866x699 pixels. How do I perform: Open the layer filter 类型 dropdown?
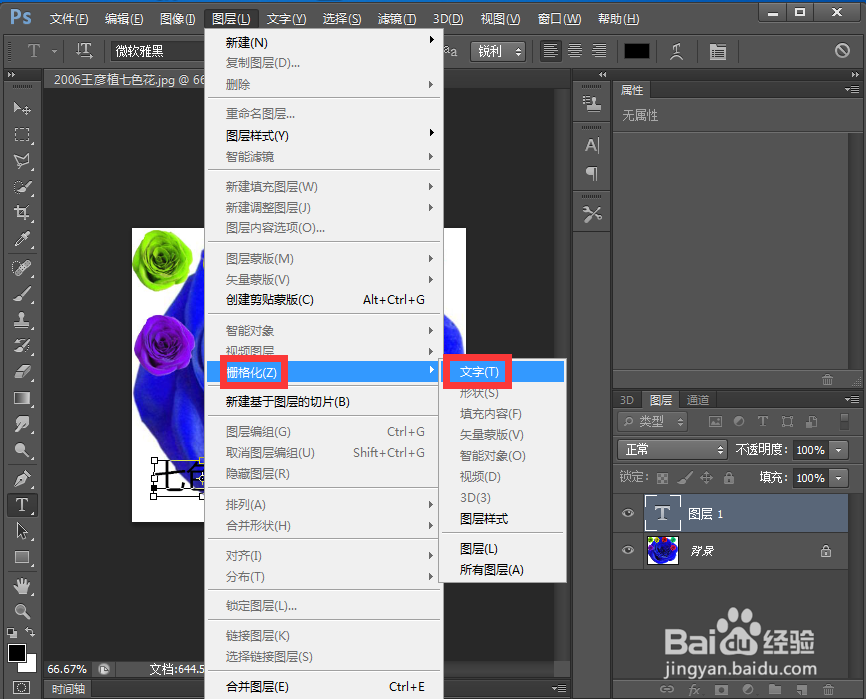coord(652,421)
